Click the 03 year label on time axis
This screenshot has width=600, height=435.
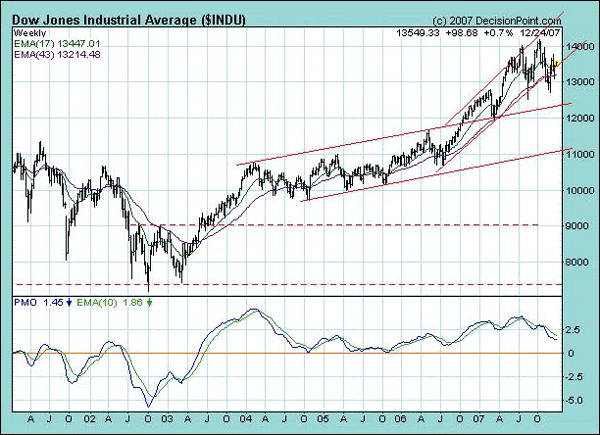tap(167, 418)
